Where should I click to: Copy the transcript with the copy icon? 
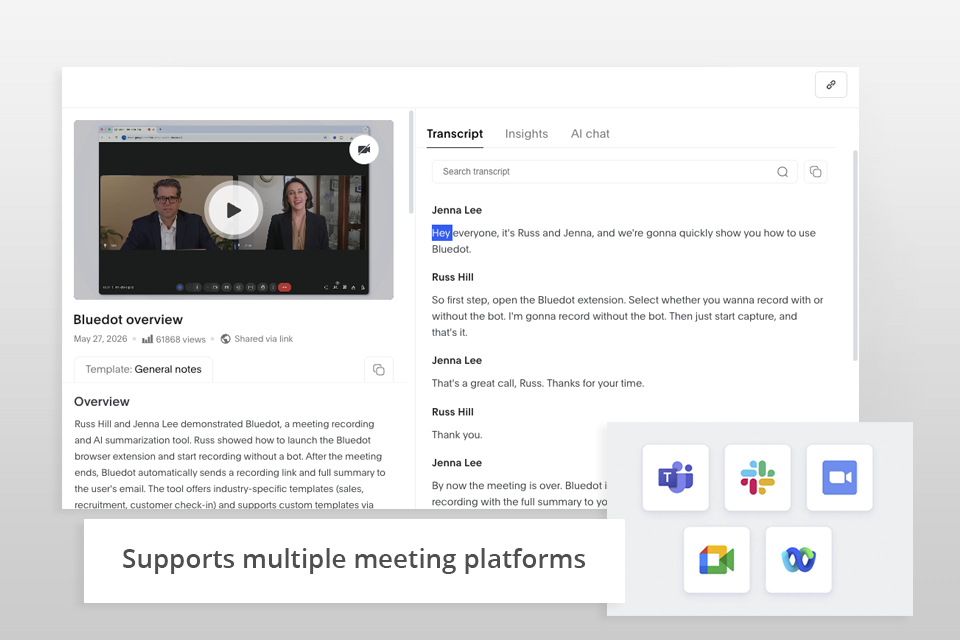pos(815,171)
